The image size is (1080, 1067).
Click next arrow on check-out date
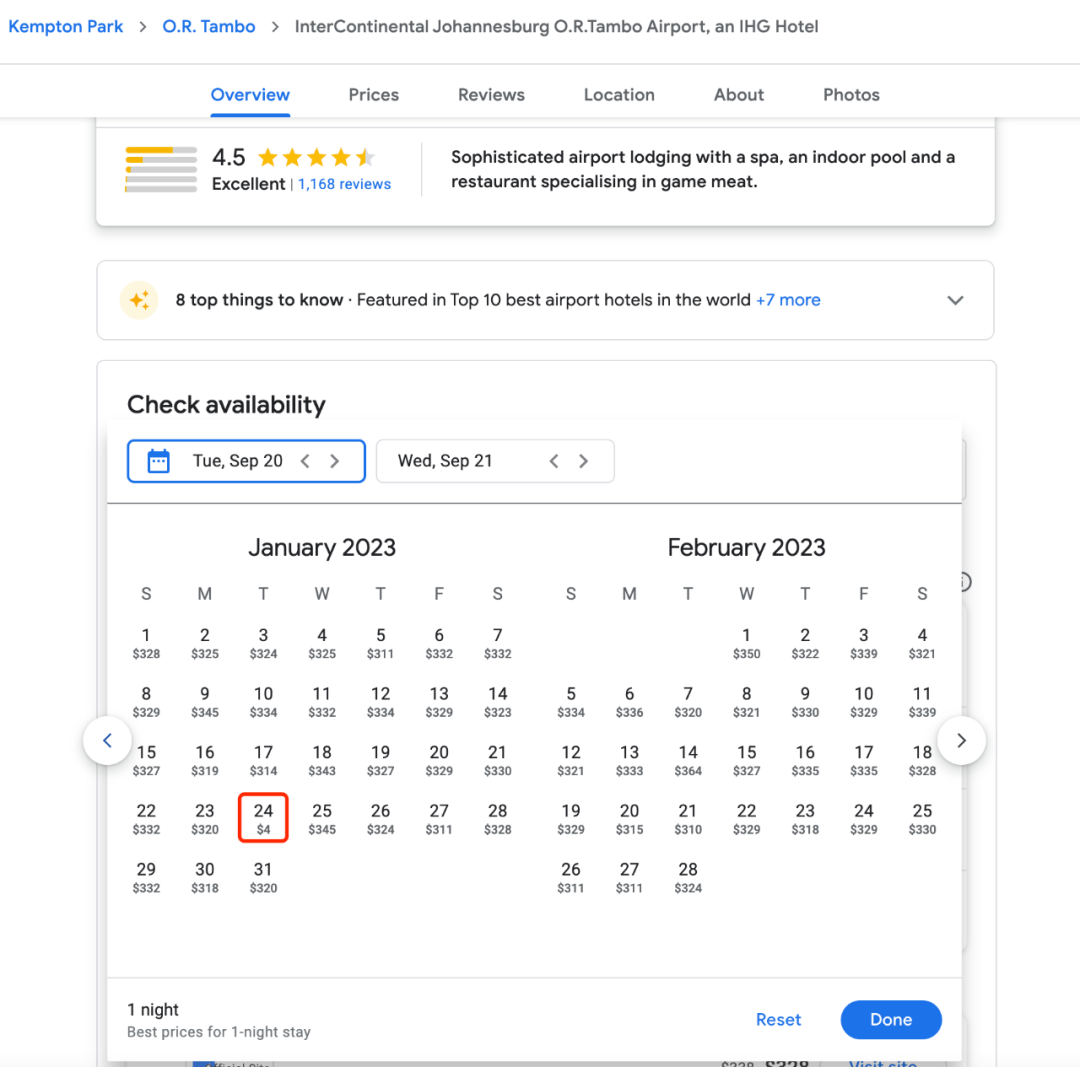(x=583, y=461)
